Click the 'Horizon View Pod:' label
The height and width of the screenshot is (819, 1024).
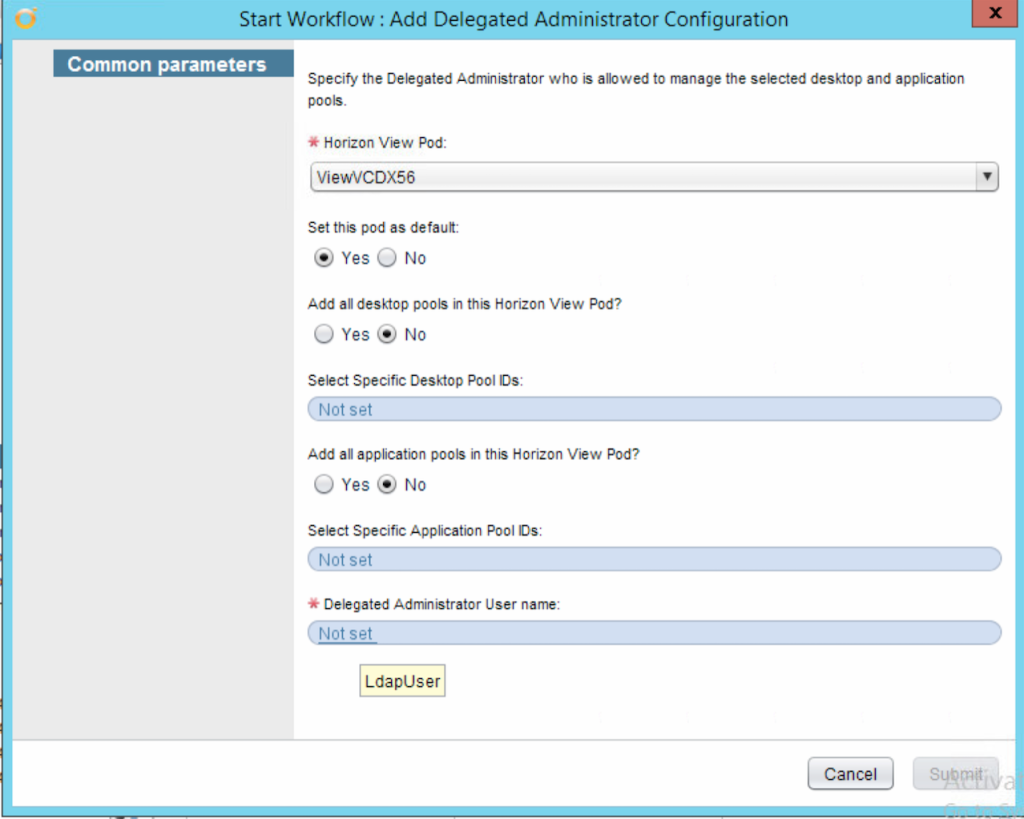coord(385,143)
